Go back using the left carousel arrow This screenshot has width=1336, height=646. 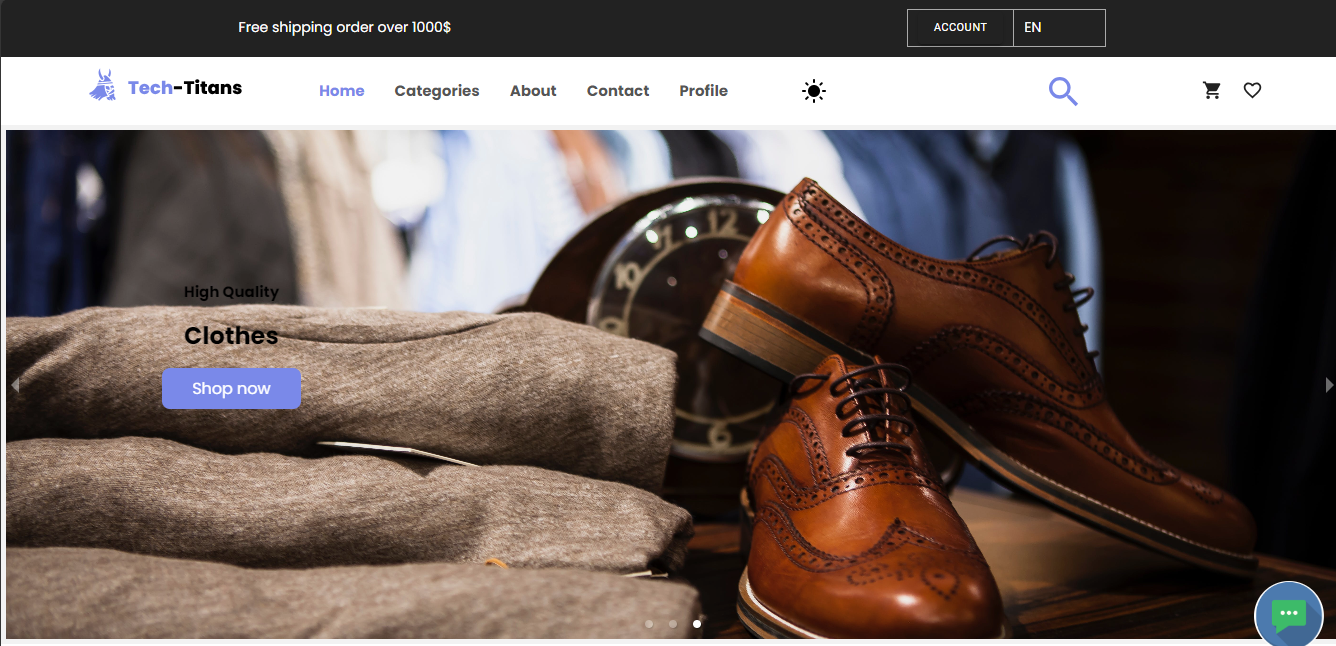(14, 384)
